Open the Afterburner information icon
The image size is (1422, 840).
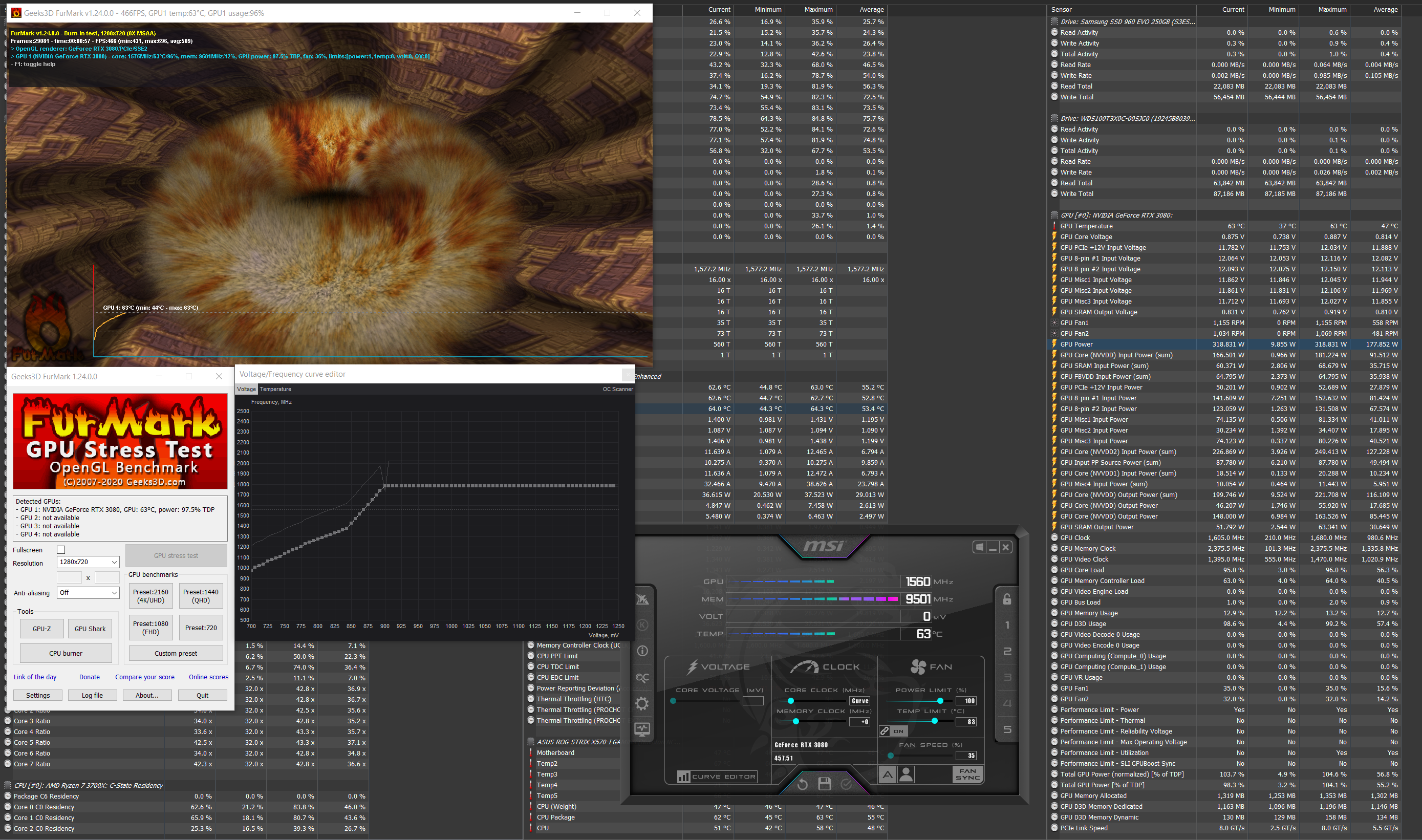coord(642,651)
